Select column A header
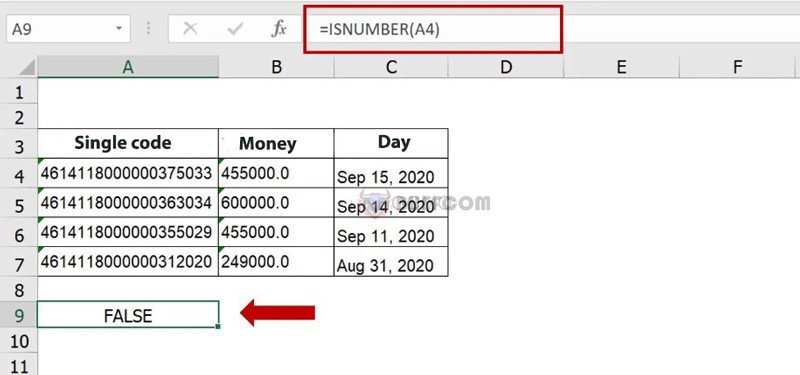Image resolution: width=800 pixels, height=375 pixels. point(128,67)
